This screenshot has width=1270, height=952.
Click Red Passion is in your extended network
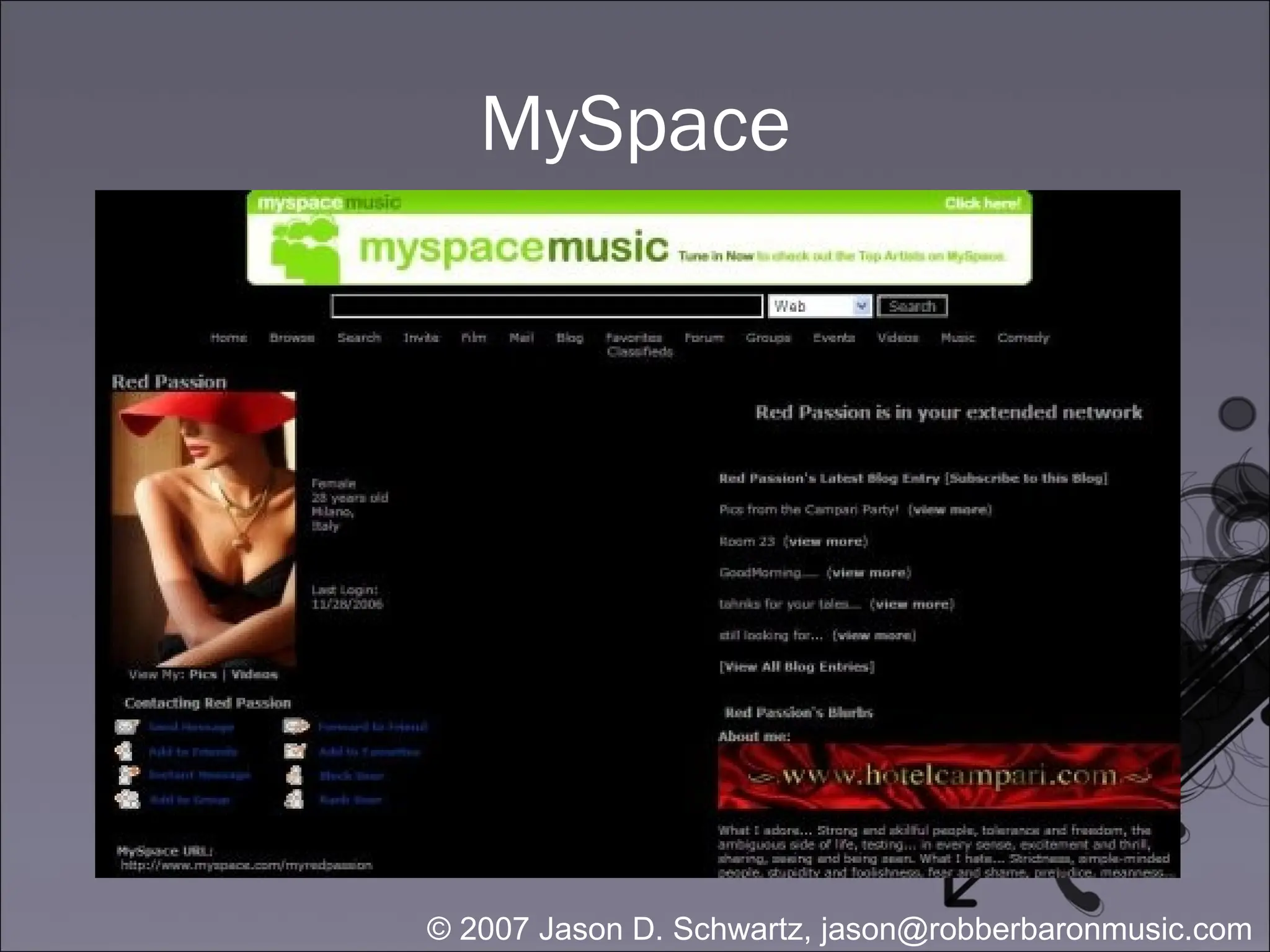click(x=948, y=412)
